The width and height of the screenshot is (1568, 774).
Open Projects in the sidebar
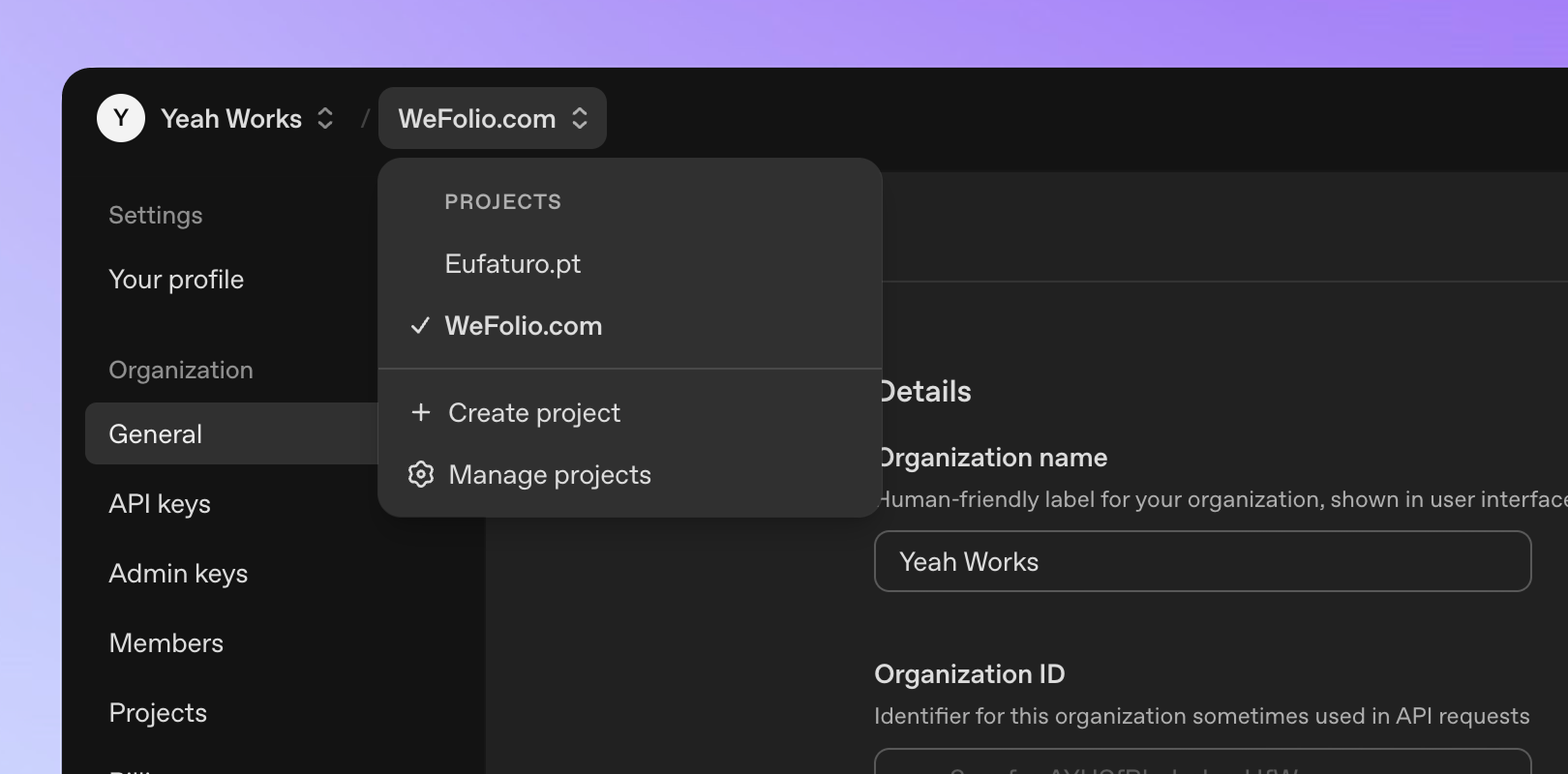coord(158,713)
